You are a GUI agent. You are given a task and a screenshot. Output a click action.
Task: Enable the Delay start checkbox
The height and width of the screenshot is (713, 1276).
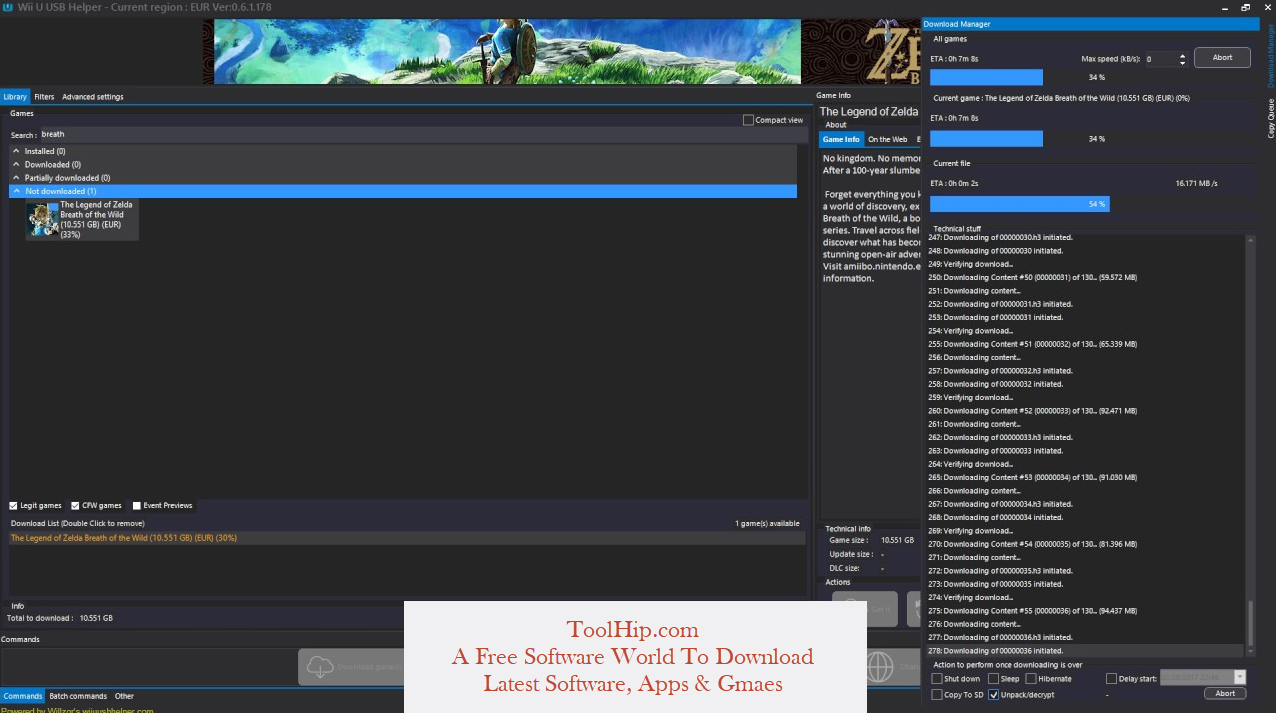point(1111,679)
